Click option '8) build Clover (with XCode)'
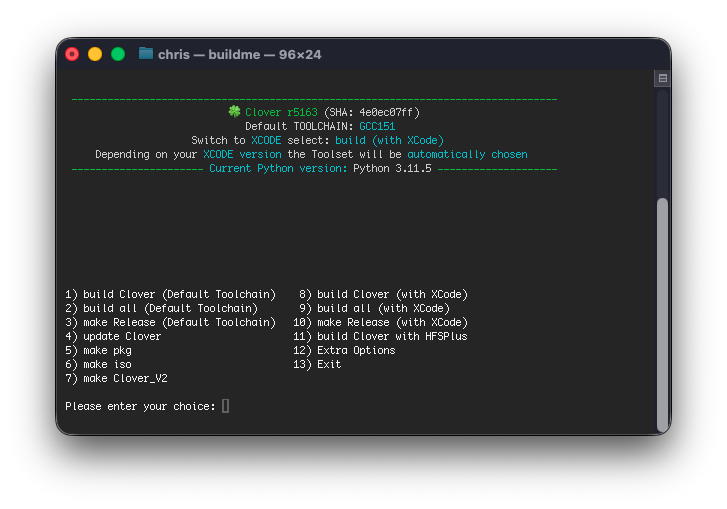Screen dimensions: 727x509 [383, 294]
